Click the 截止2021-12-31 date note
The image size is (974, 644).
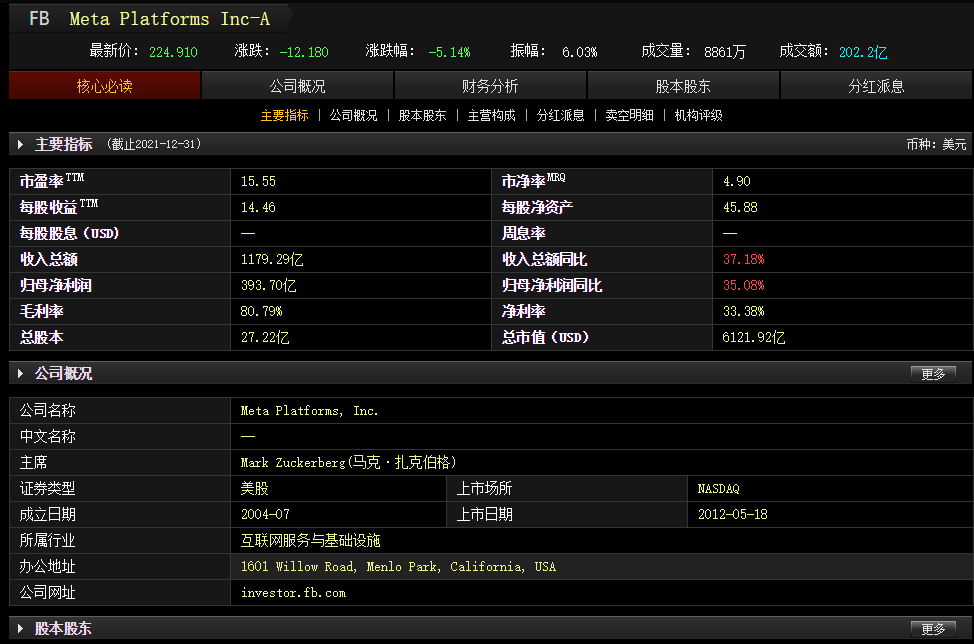pyautogui.click(x=154, y=145)
